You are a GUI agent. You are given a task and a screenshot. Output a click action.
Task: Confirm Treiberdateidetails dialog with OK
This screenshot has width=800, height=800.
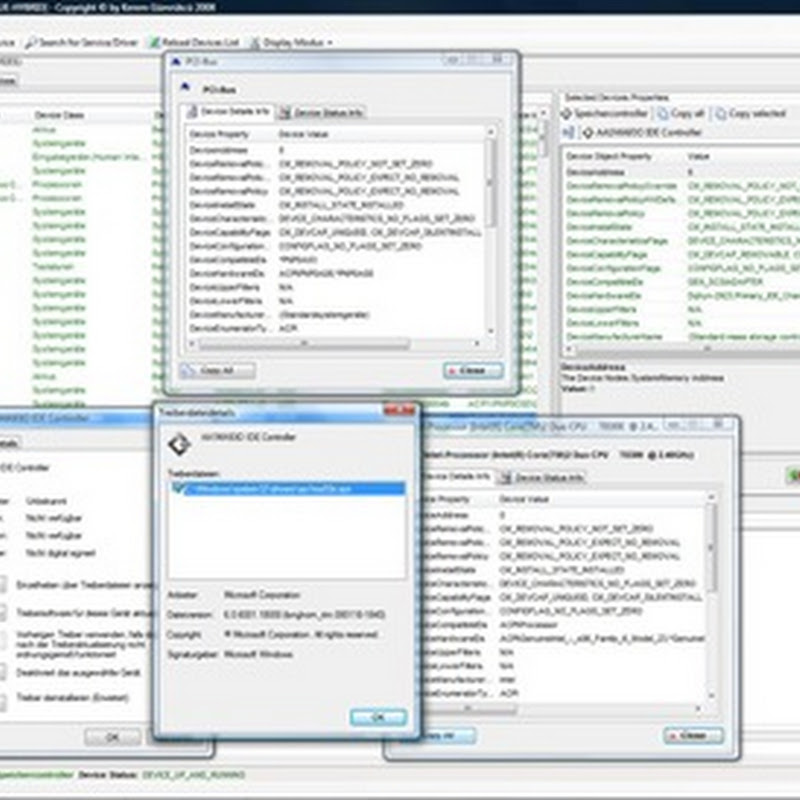pyautogui.click(x=378, y=717)
